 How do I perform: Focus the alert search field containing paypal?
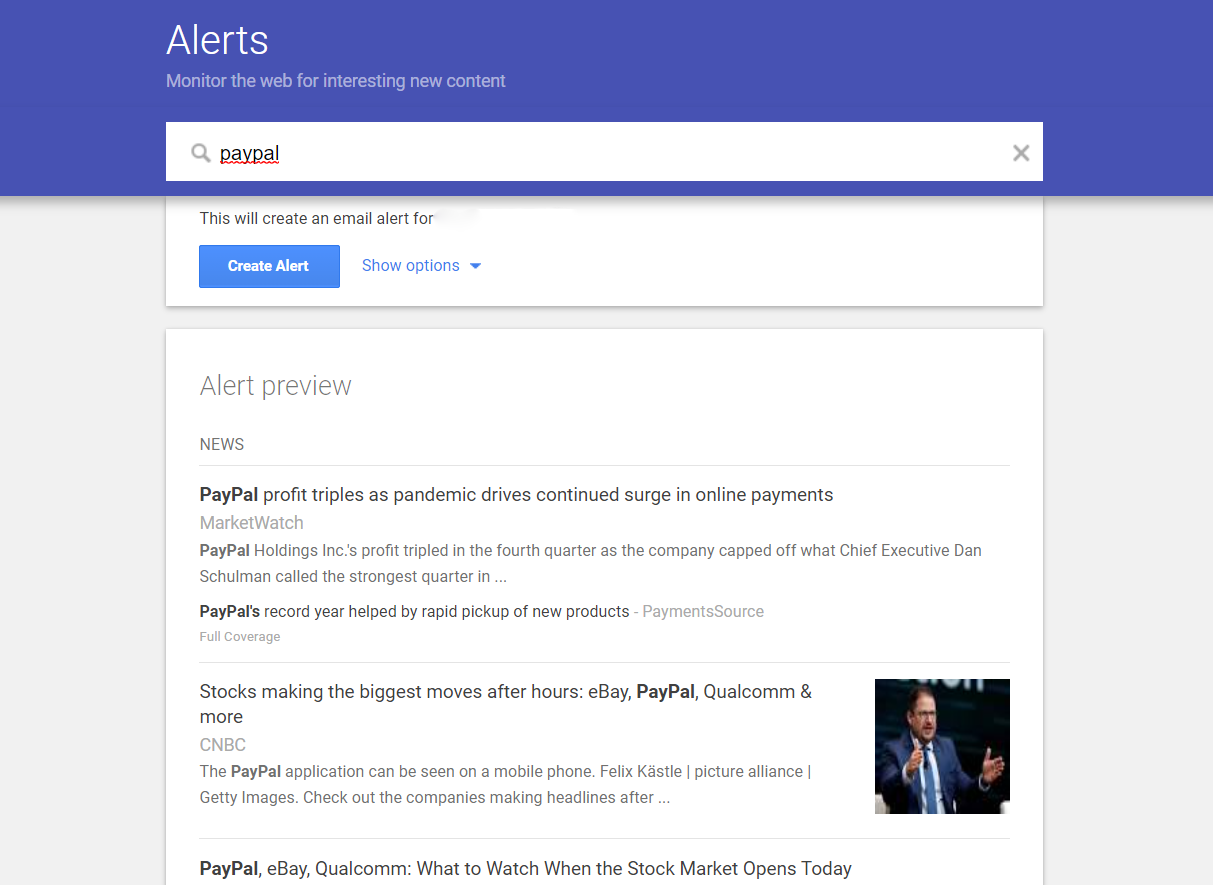(600, 153)
